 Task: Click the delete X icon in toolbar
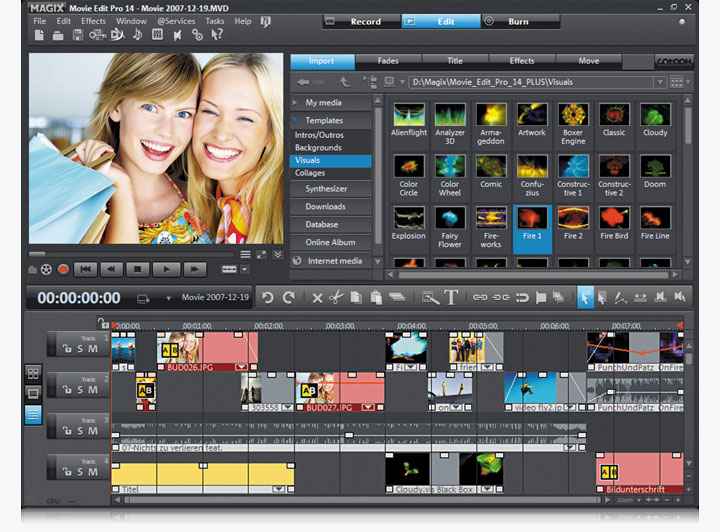click(x=317, y=297)
